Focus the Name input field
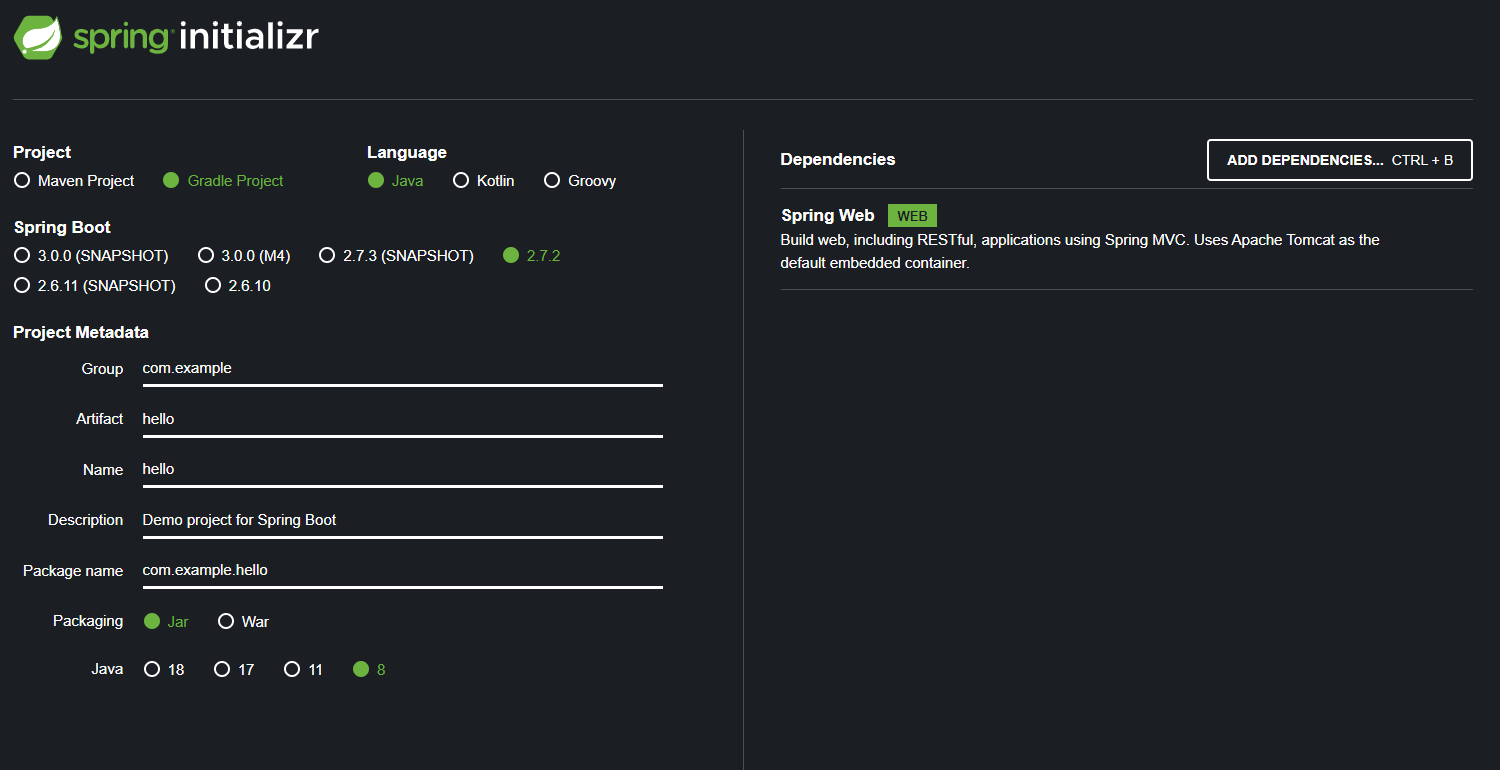Image resolution: width=1500 pixels, height=770 pixels. tap(402, 470)
